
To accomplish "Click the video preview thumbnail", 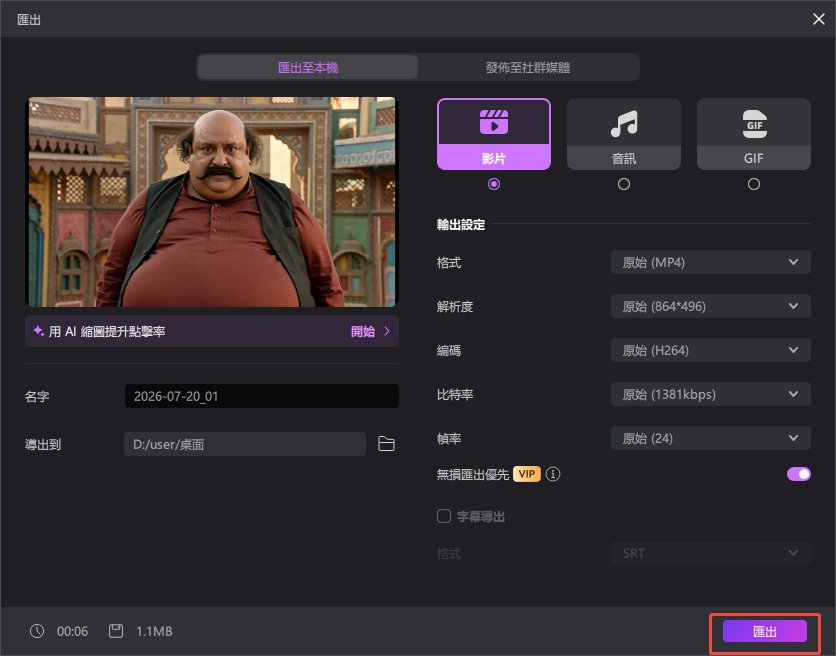I will coord(212,202).
